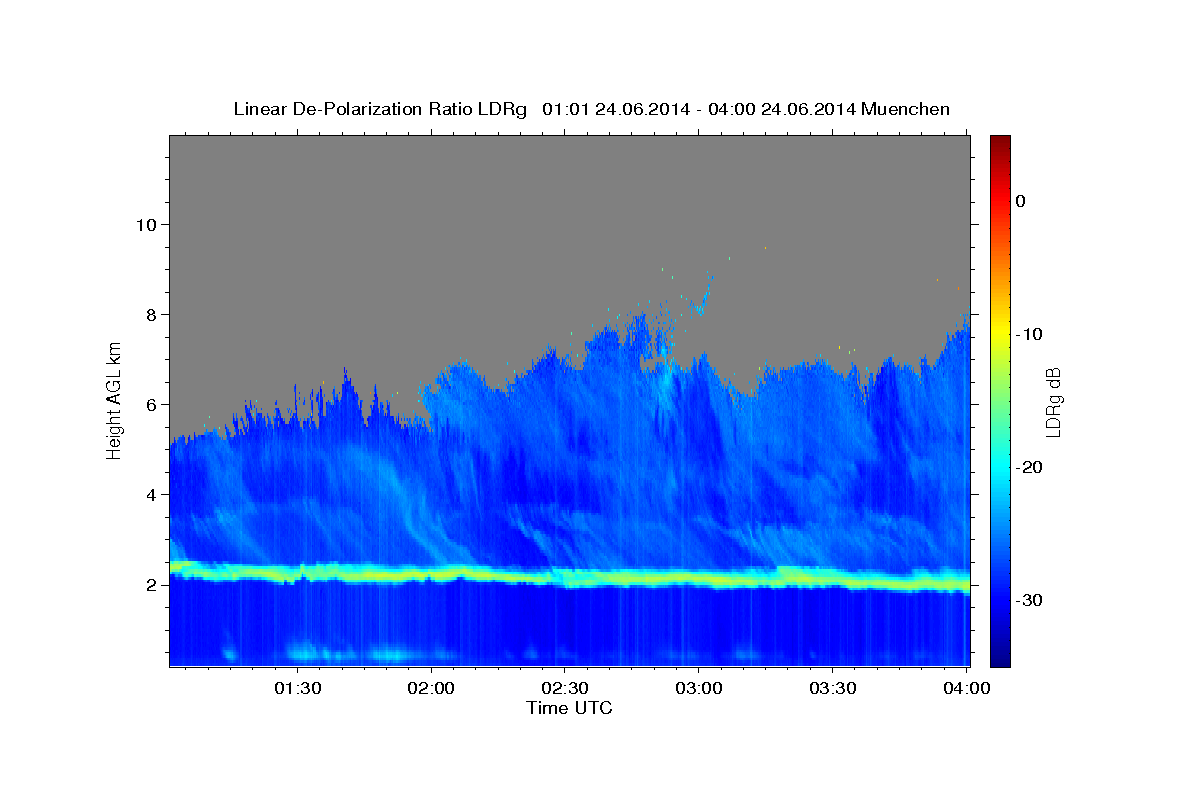Click the plot title 'Linear De-Polarization Ratio LDRg'
Screen dimensions: 1200x800
[380, 109]
